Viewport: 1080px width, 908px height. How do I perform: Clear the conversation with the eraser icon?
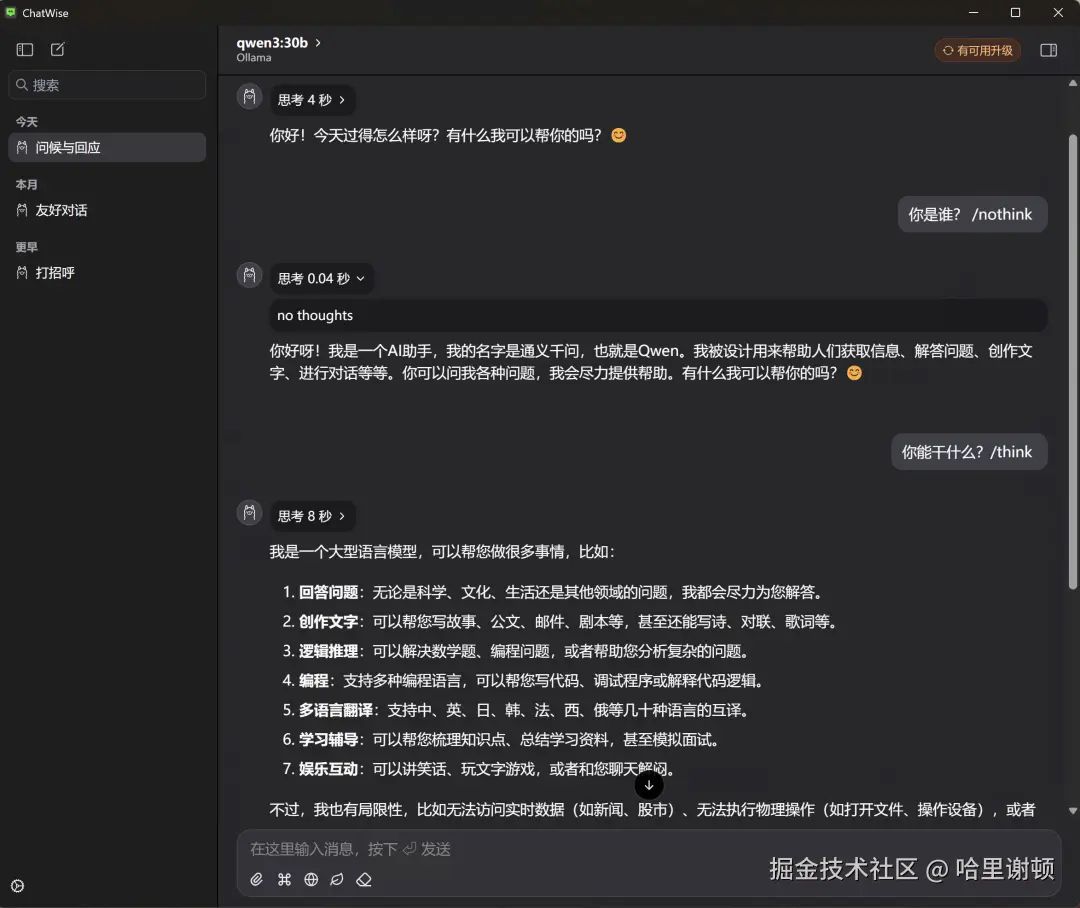pos(365,879)
